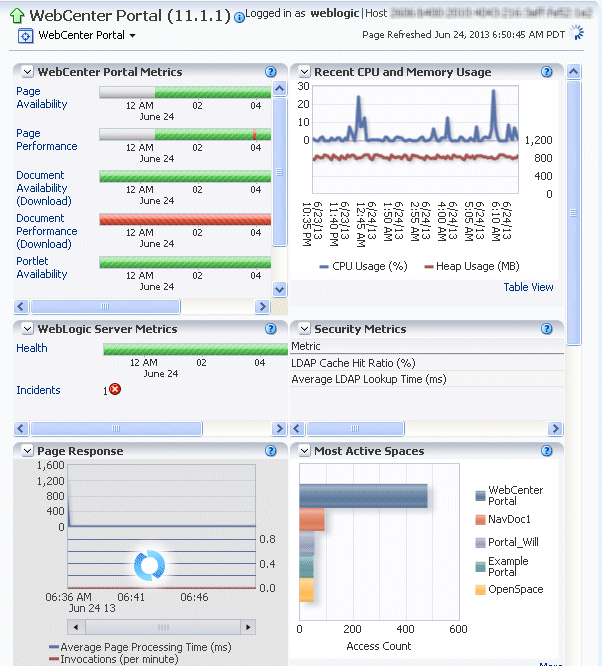Open help for WebCenter Portal Metrics
The image size is (602, 666).
(x=270, y=72)
